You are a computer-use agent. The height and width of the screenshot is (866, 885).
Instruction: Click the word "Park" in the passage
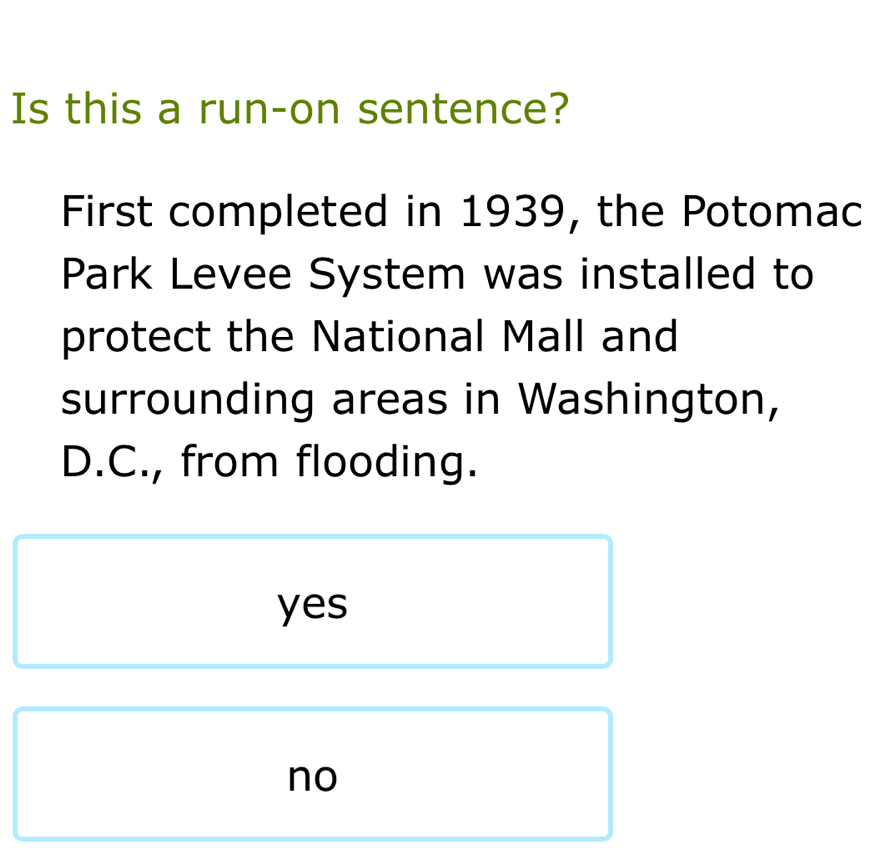(x=106, y=273)
